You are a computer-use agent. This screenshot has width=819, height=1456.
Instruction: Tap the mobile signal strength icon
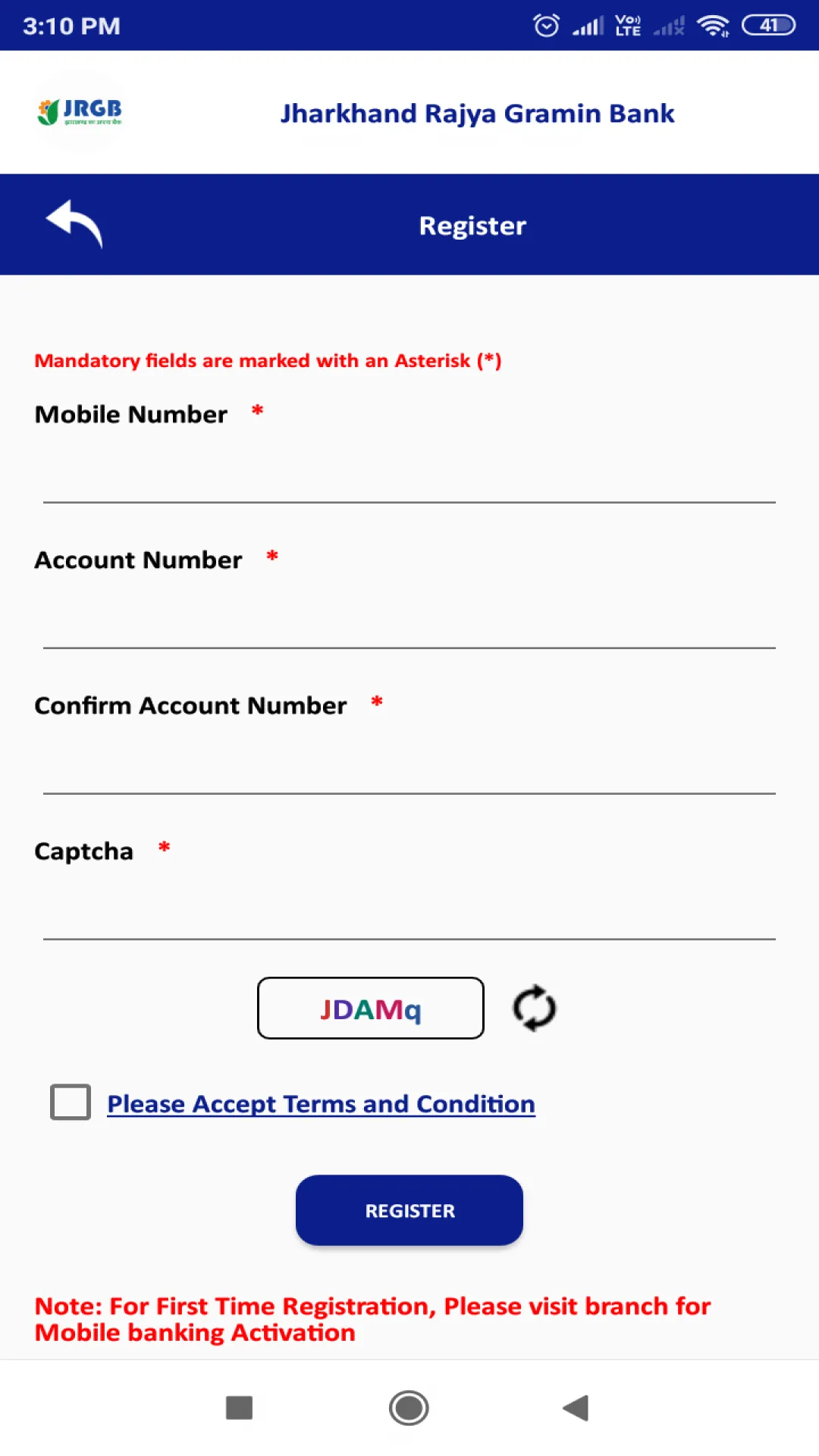click(588, 27)
